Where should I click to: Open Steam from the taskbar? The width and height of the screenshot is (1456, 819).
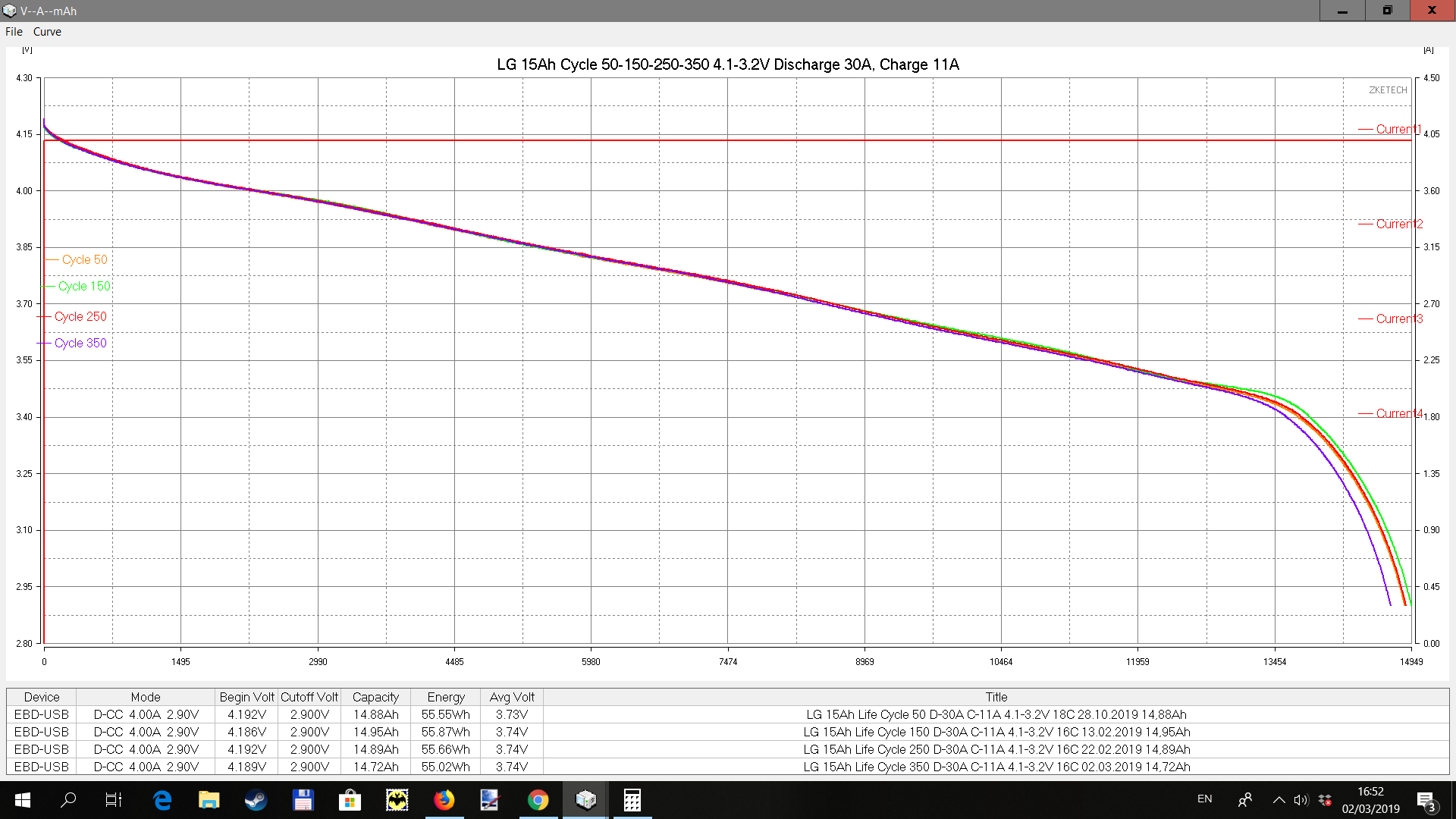click(256, 799)
